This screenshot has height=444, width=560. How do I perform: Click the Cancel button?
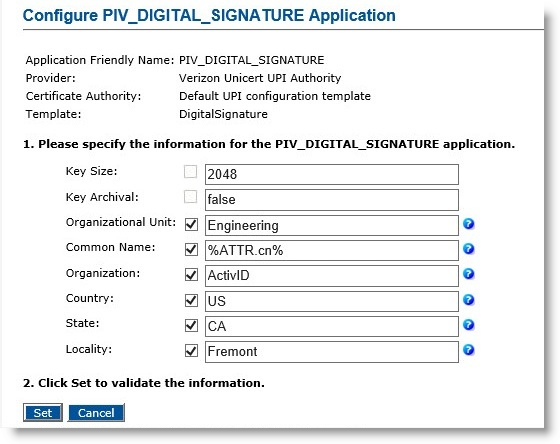coord(96,413)
